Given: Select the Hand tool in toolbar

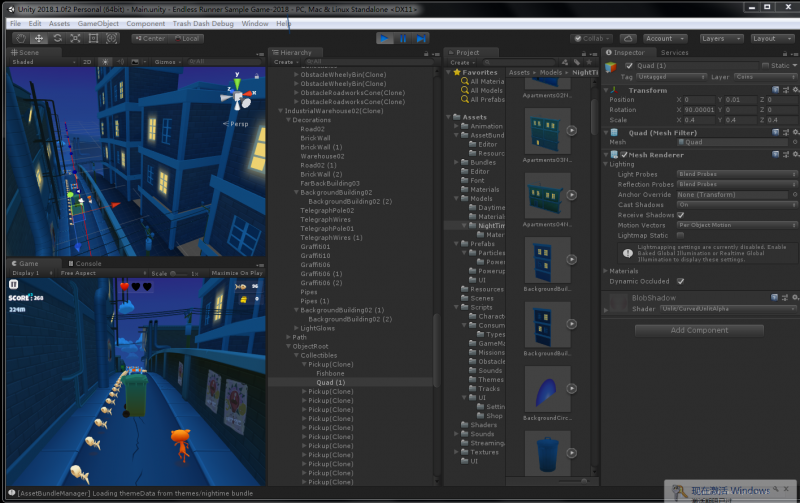Looking at the screenshot, I should click(20, 38).
